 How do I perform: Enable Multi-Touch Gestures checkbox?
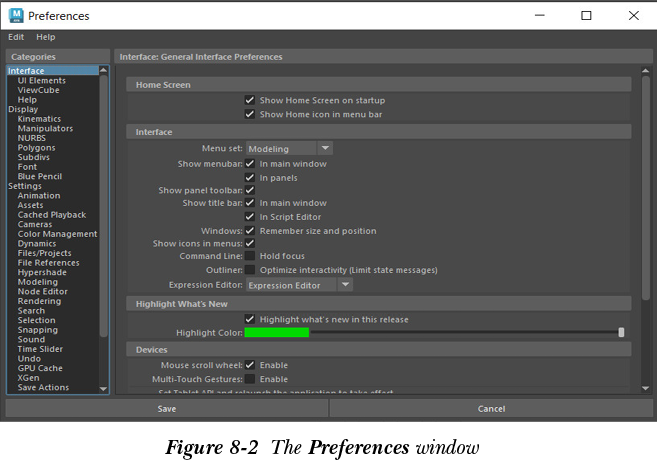pyautogui.click(x=250, y=380)
